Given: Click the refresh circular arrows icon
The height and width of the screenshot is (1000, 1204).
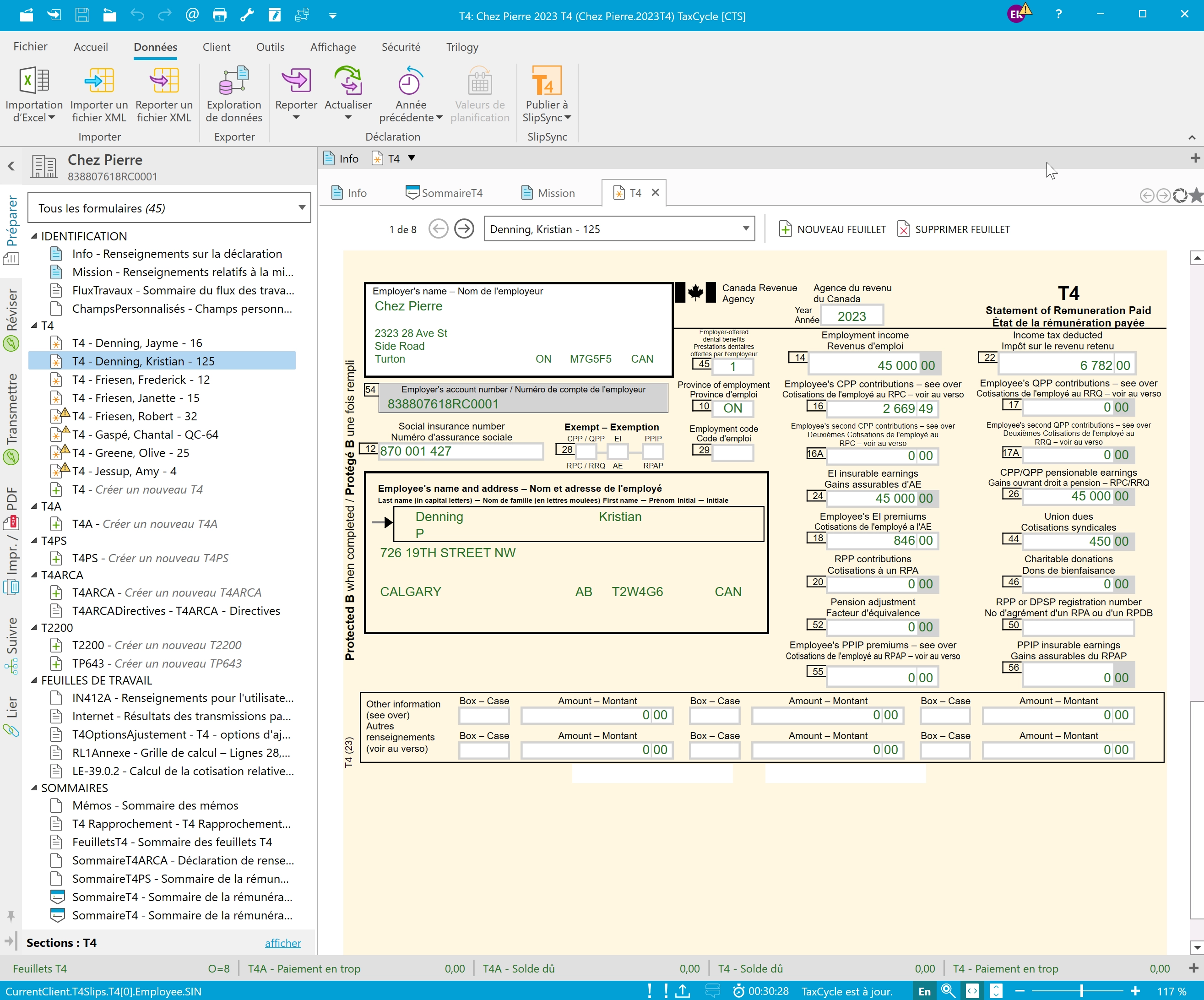Looking at the screenshot, I should 1180,196.
